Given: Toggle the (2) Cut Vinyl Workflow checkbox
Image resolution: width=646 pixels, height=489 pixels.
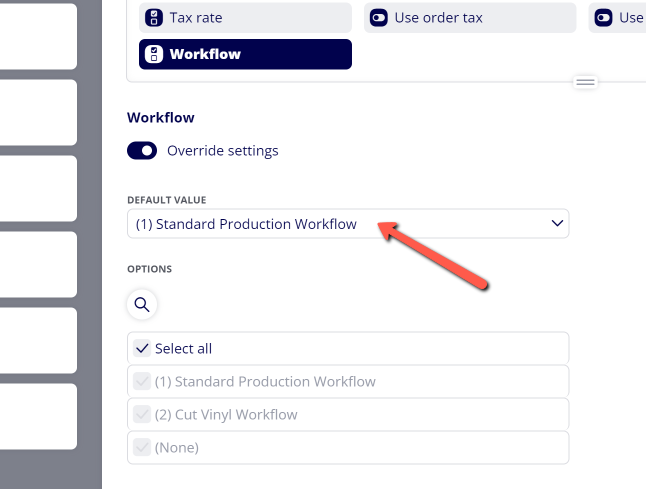Looking at the screenshot, I should (142, 414).
